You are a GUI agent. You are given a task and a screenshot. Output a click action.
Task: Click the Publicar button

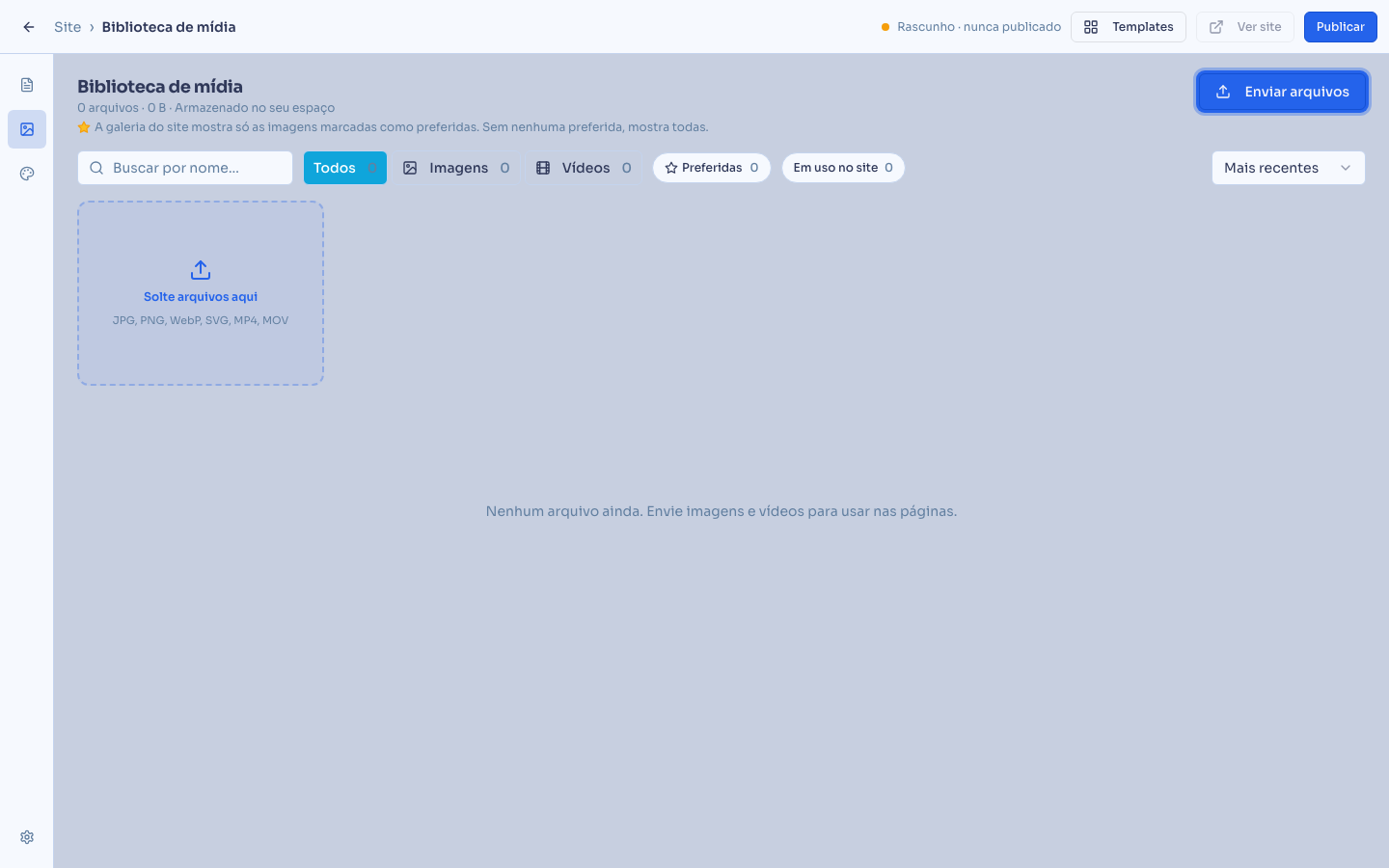[1341, 27]
